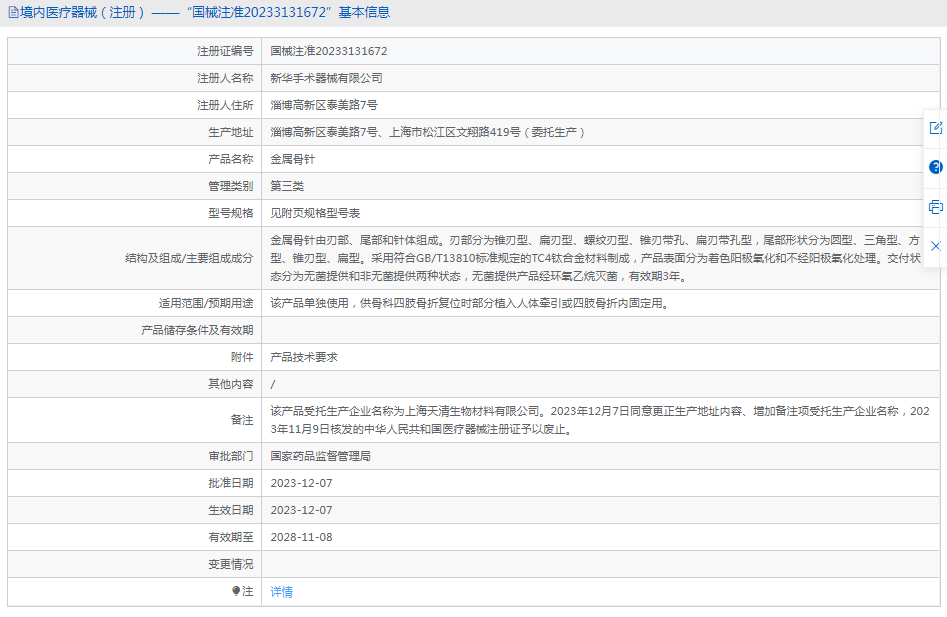Click 见附页规格型号表 value
This screenshot has width=947, height=617.
point(315,213)
